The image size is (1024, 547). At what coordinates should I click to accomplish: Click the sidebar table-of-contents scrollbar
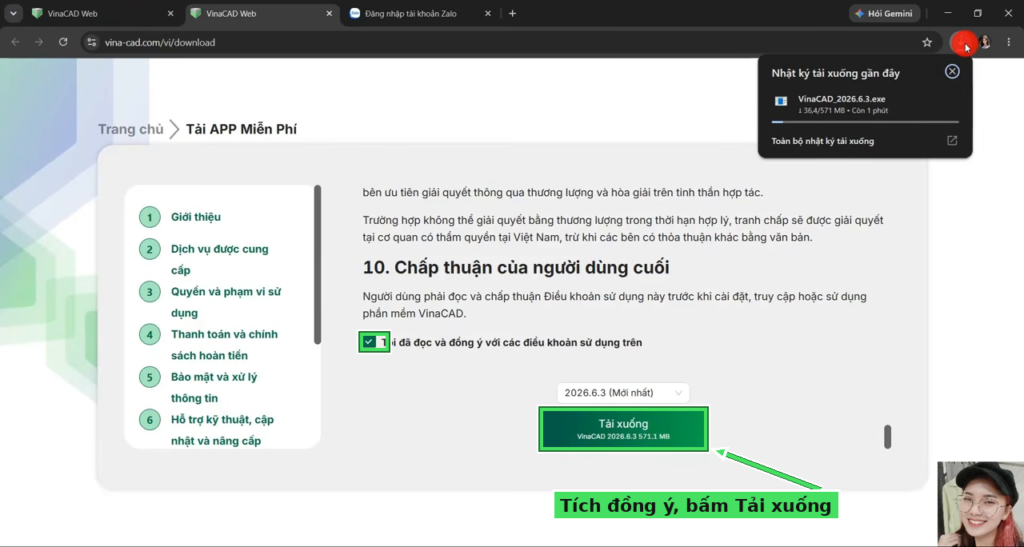[x=317, y=264]
